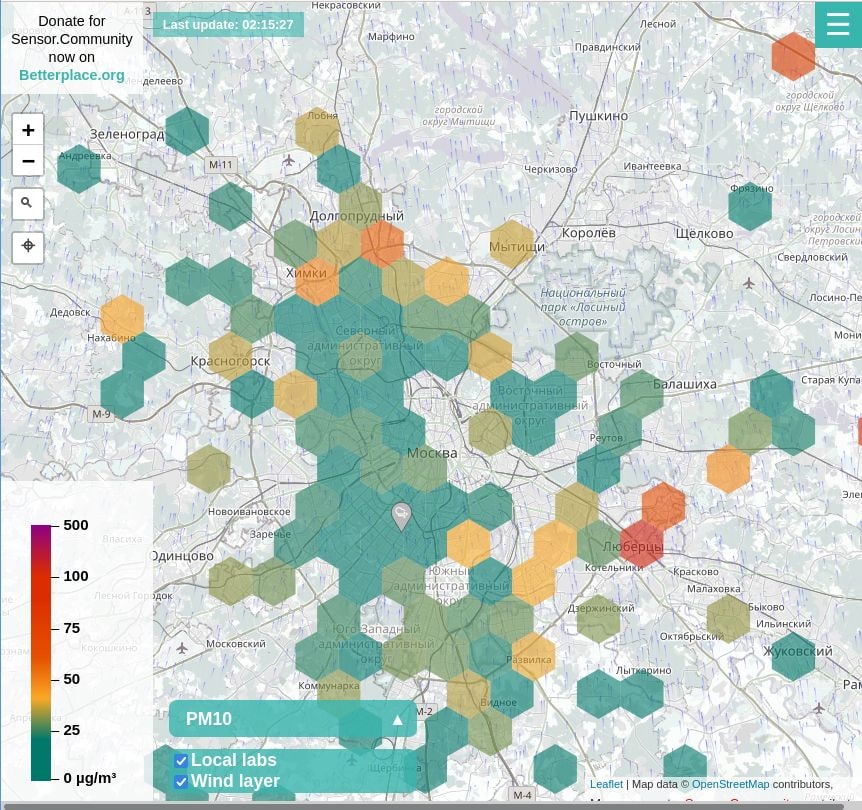Click the Щёлково city label
The width and height of the screenshot is (862, 810).
click(x=704, y=234)
